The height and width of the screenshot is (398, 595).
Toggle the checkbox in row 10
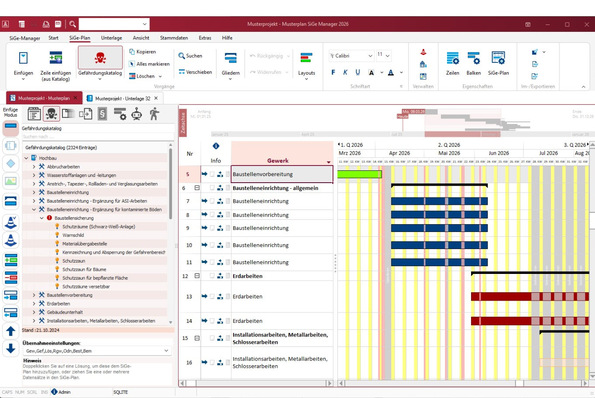[212, 245]
